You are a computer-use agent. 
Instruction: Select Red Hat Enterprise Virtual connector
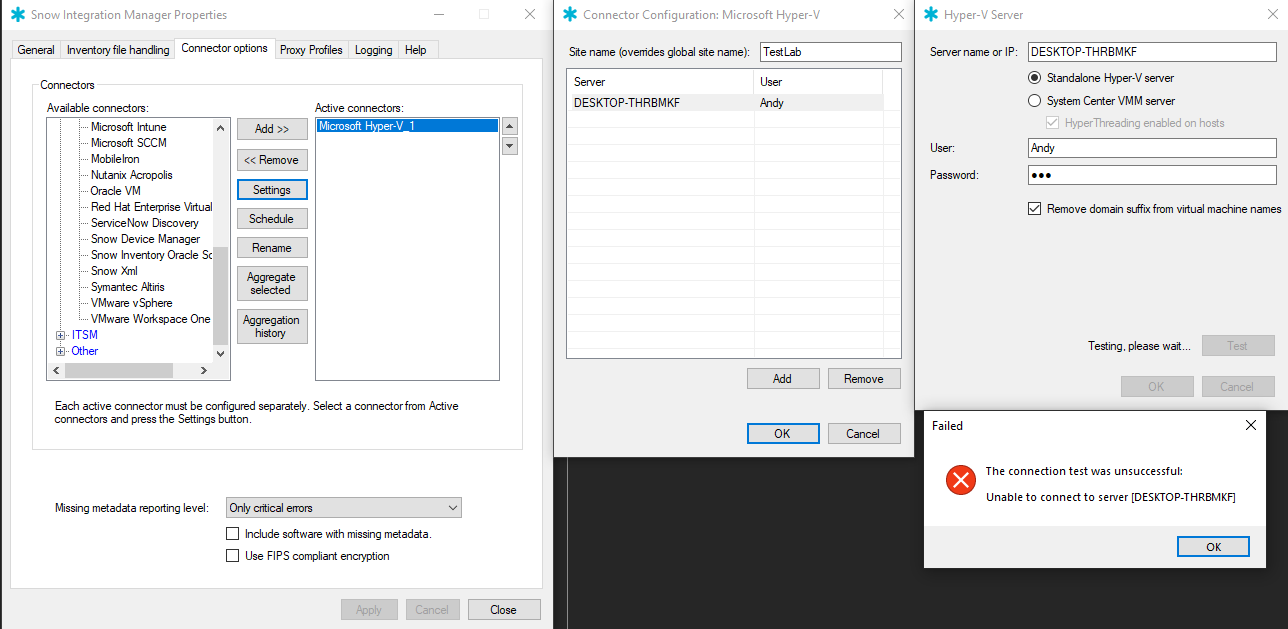tap(152, 207)
